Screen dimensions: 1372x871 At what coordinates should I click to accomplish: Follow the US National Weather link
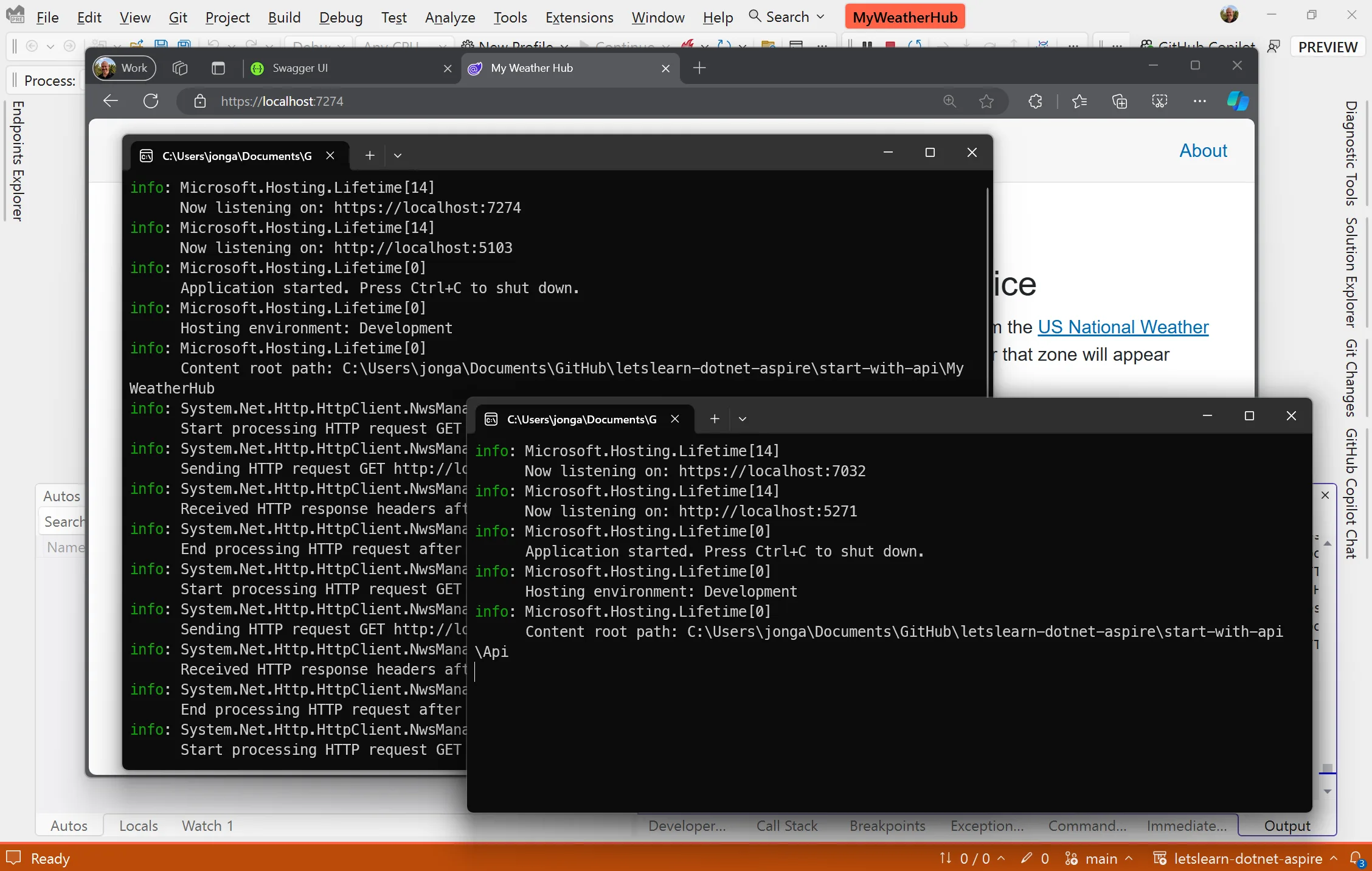click(1123, 327)
